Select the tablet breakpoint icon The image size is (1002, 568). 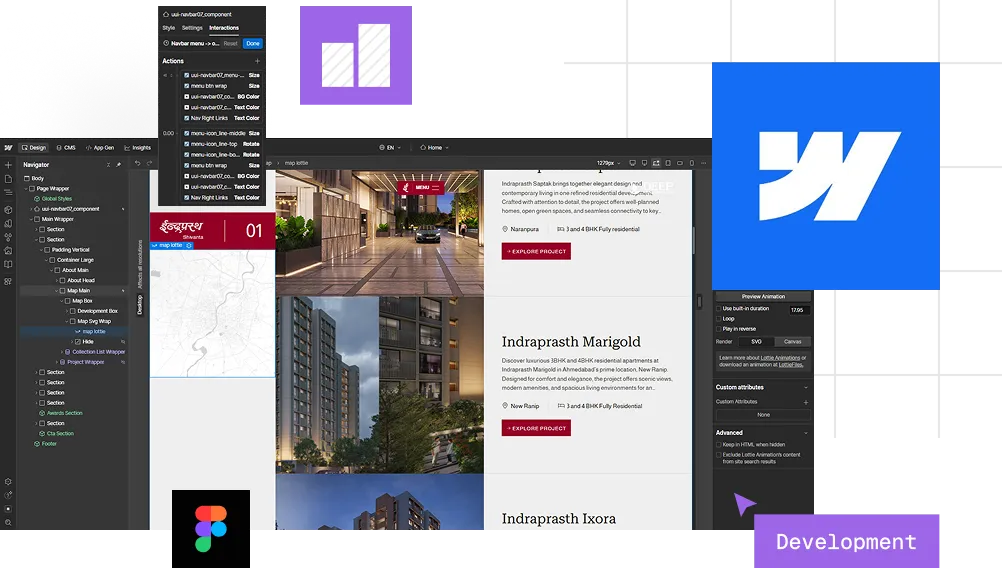pyautogui.click(x=668, y=163)
